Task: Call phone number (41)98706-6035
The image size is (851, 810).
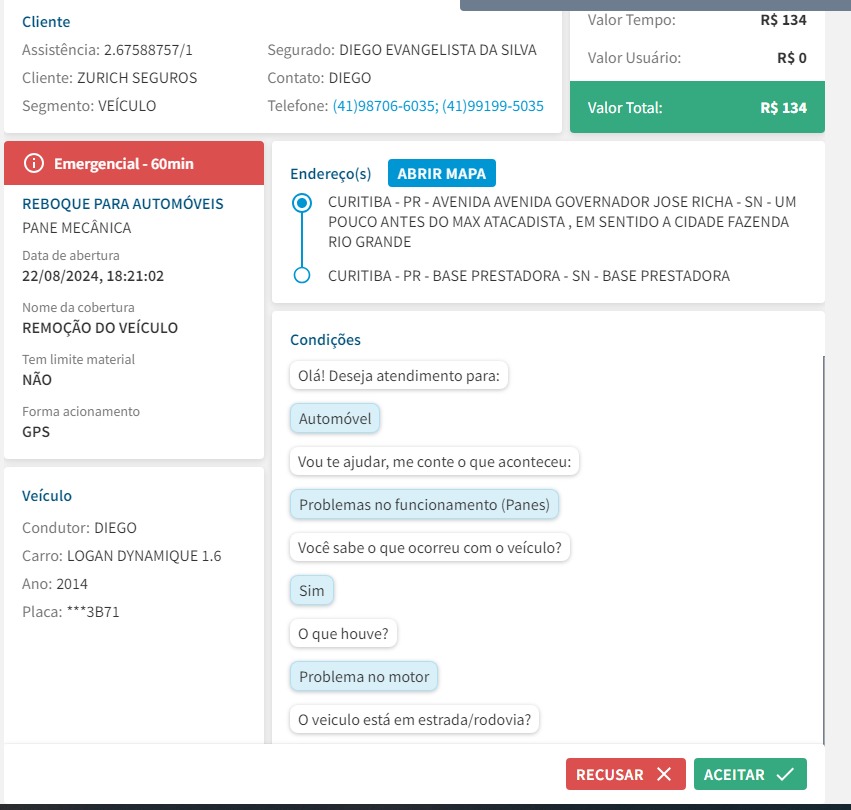Action: tap(385, 105)
